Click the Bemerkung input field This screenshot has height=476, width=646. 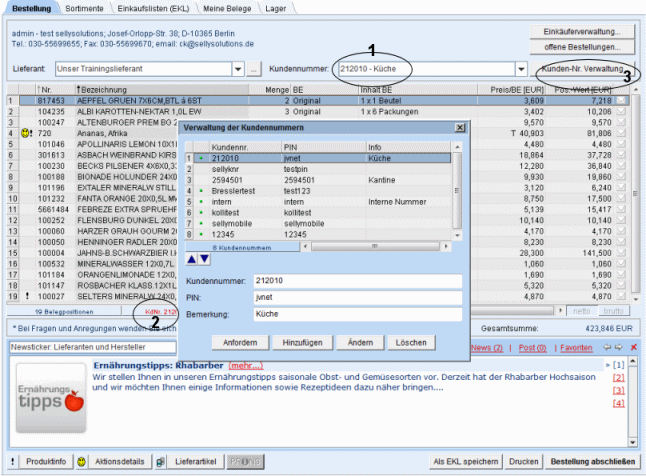(x=356, y=314)
